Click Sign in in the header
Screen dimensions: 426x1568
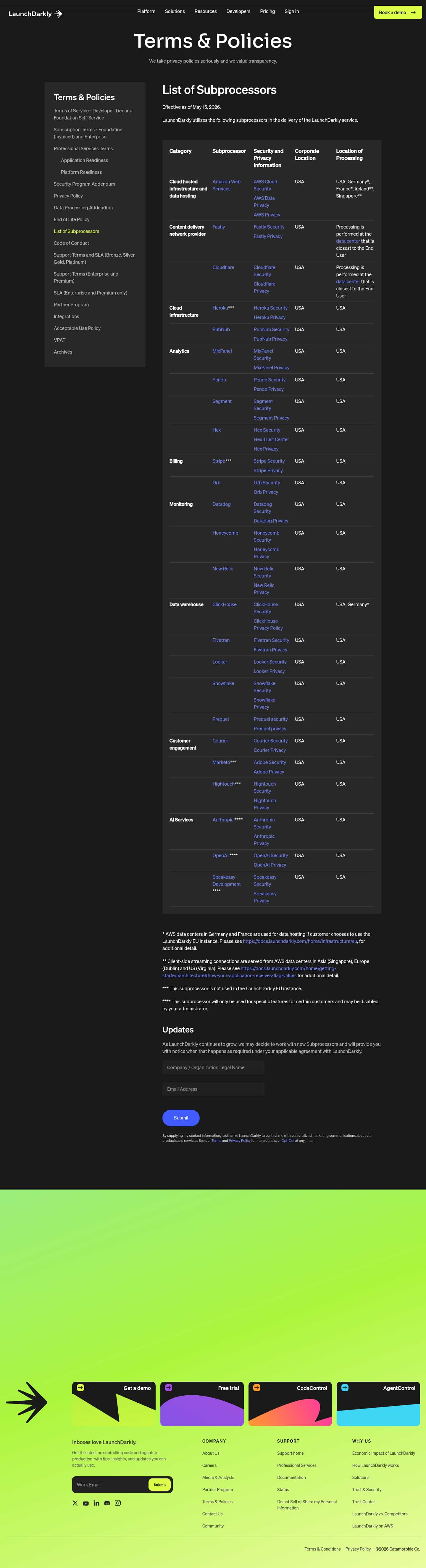point(292,12)
